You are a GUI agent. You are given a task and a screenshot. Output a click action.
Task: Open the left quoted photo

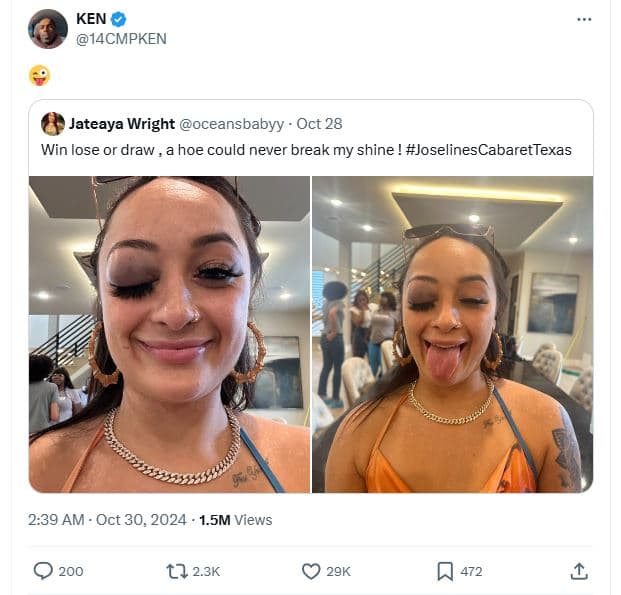pos(169,334)
